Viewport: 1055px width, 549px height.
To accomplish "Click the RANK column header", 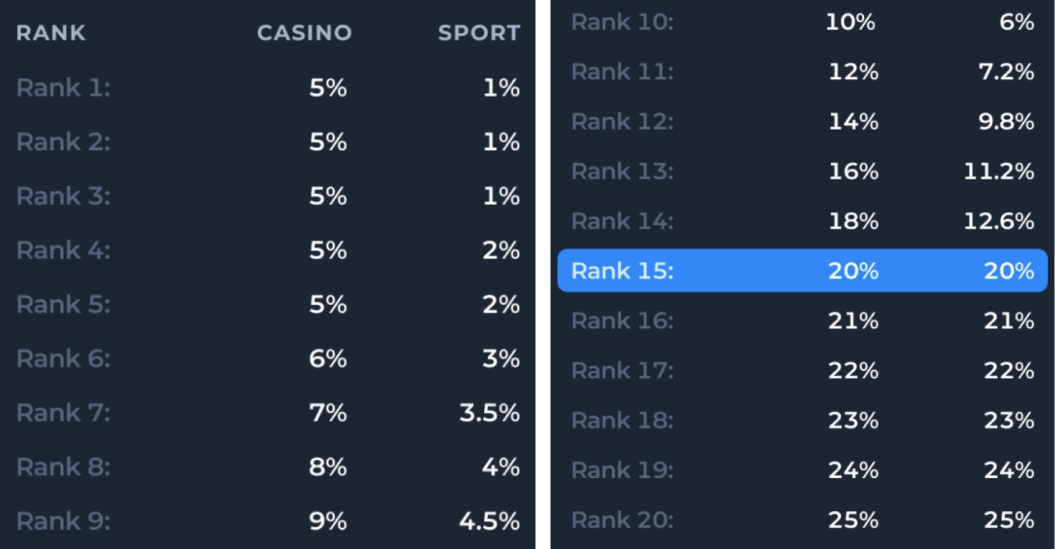I will point(51,33).
